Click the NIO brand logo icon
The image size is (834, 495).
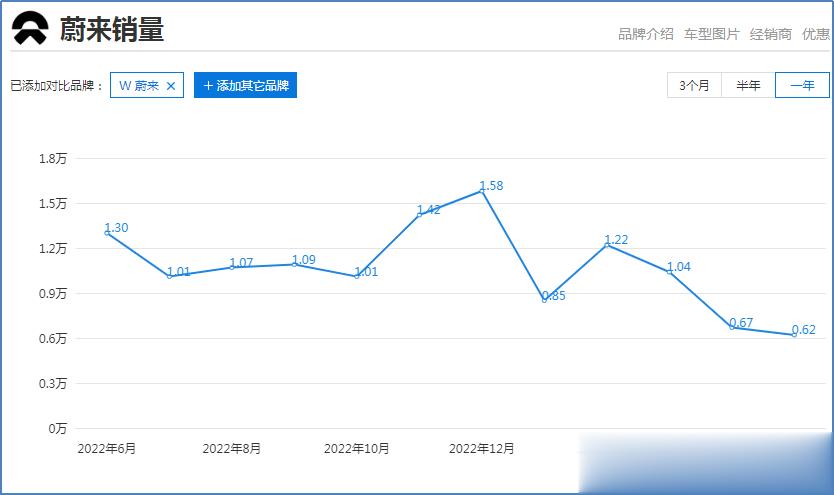(30, 29)
